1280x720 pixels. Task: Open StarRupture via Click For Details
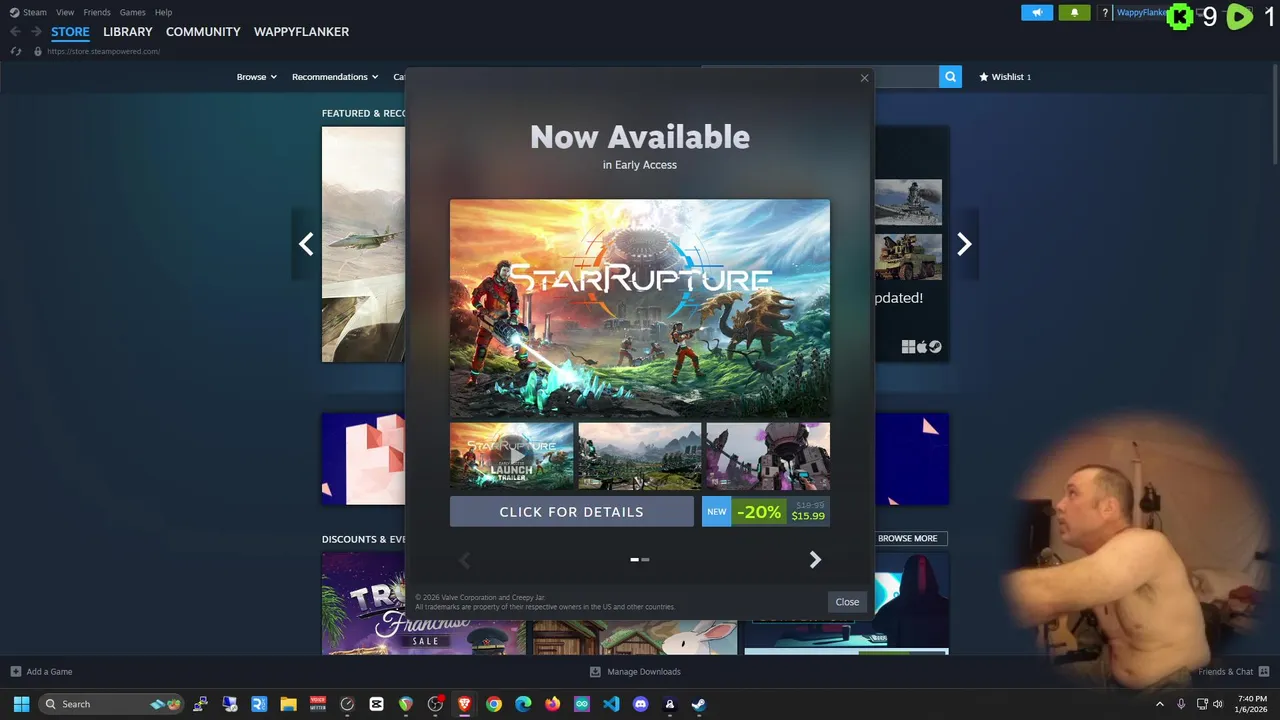pos(571,511)
